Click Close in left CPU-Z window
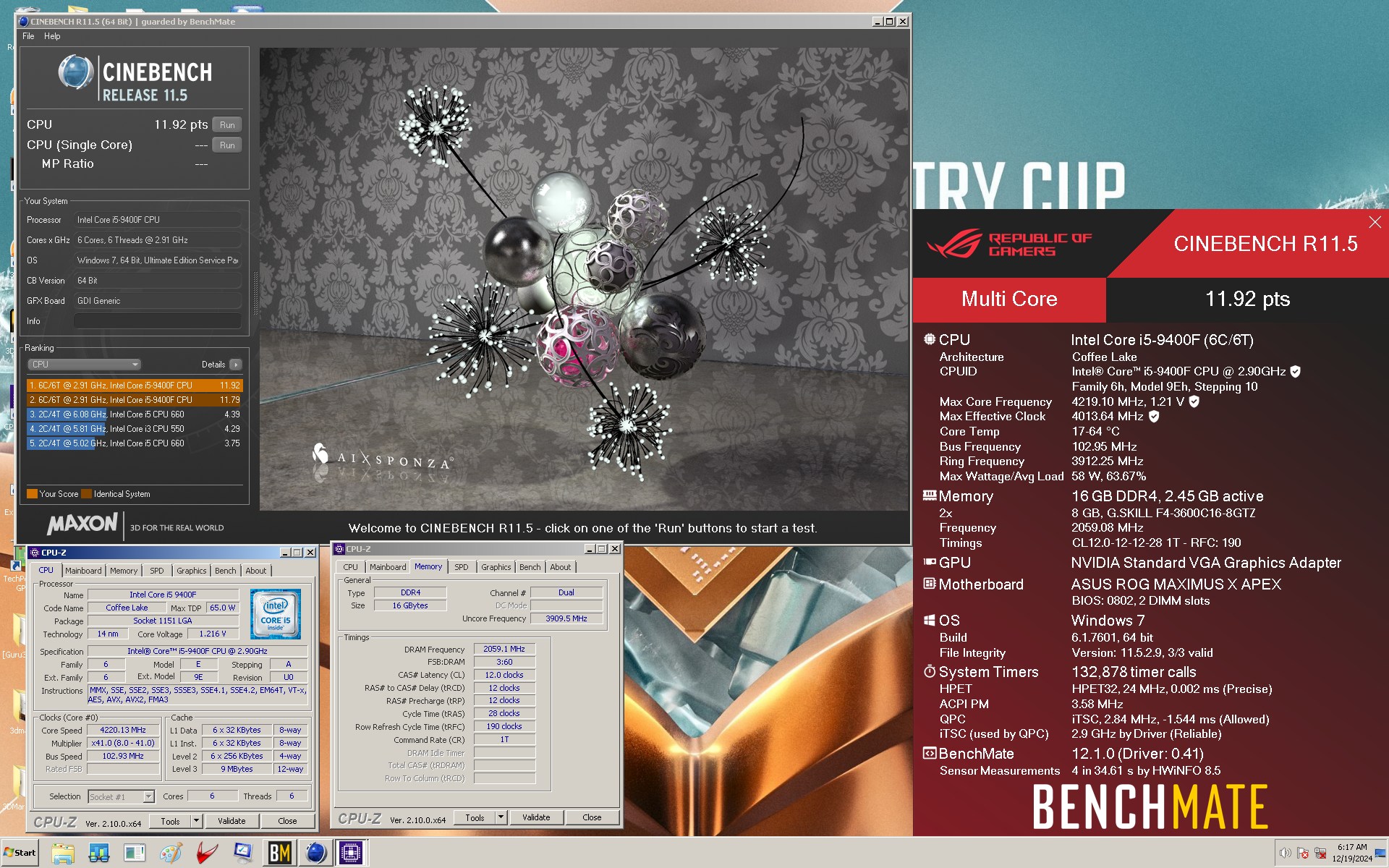Image resolution: width=1389 pixels, height=868 pixels. [287, 821]
